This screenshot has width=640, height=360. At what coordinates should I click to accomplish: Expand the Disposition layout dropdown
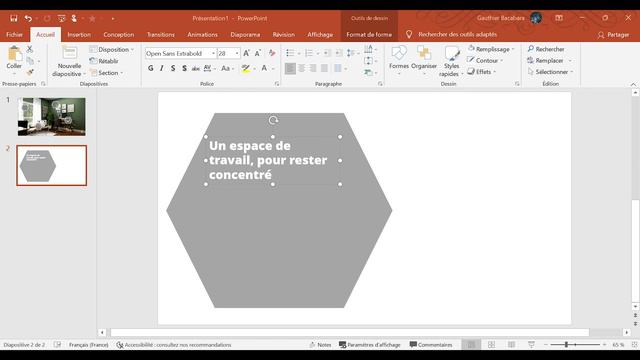[111, 49]
